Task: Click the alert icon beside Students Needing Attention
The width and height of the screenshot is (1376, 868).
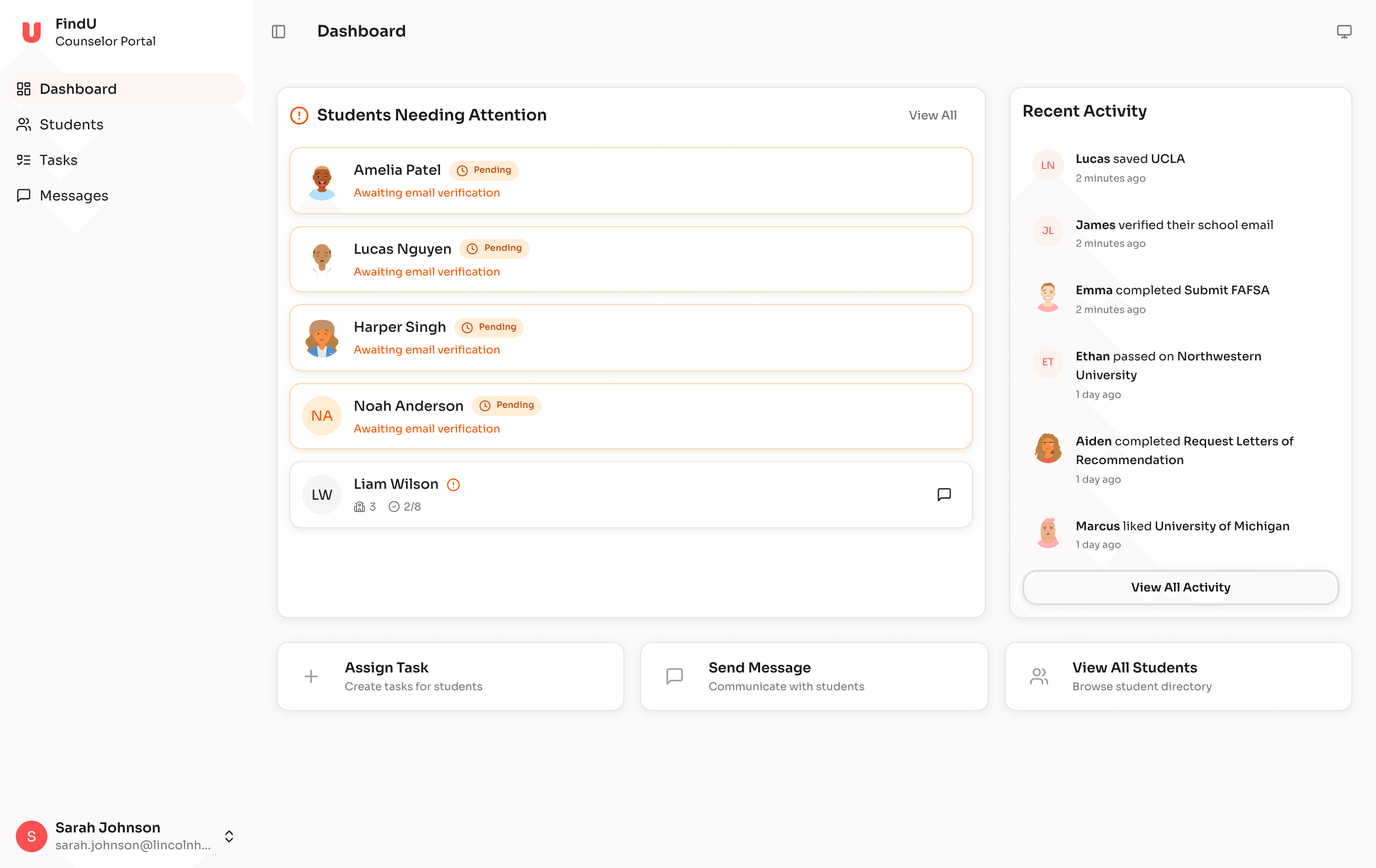Action: click(299, 115)
